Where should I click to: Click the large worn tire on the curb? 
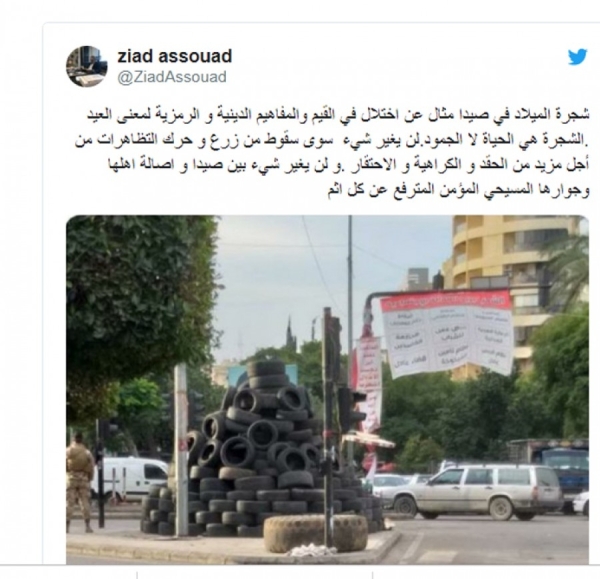coord(316,533)
